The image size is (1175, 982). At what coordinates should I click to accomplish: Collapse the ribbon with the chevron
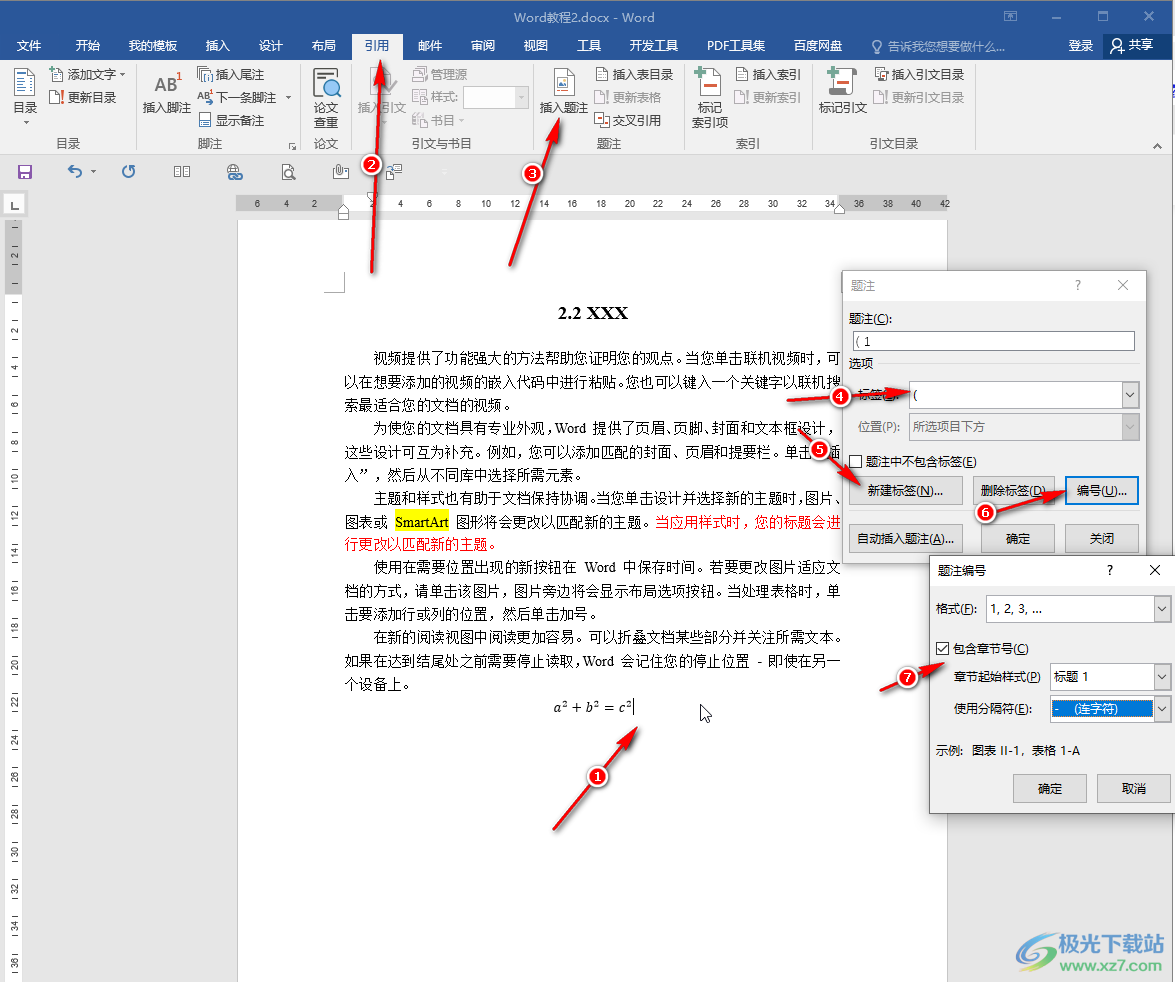click(x=1157, y=145)
